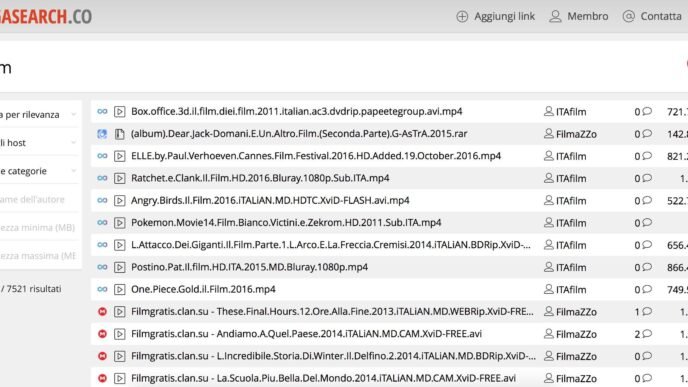Click the Aggiungi link plus icon
Viewport: 688px width, 387px height.
(462, 17)
